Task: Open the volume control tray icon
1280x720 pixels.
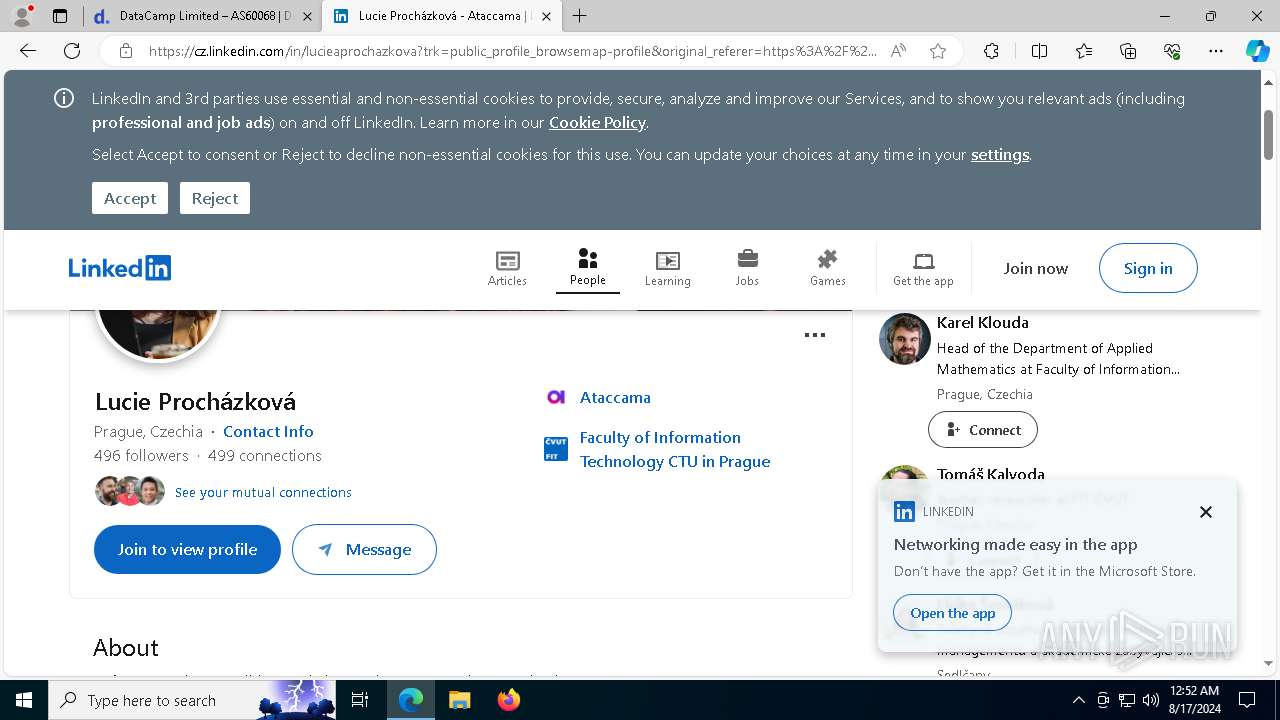Action: tap(1151, 700)
